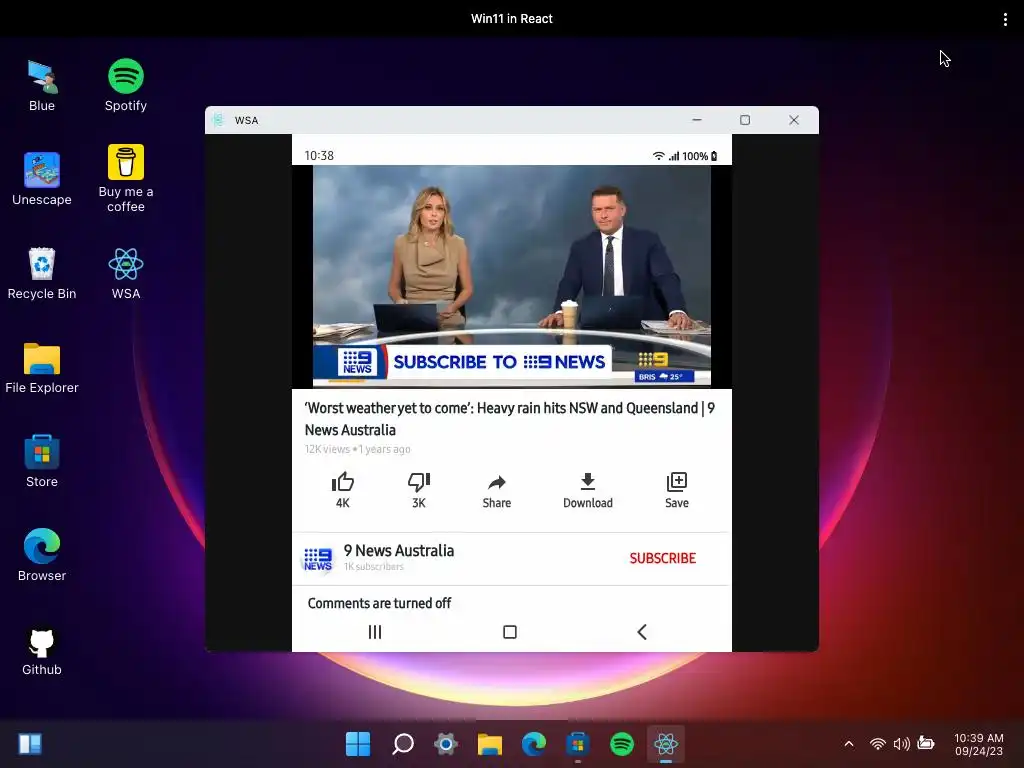This screenshot has height=768, width=1024.
Task: Launch Unescape from the desktop
Action: [x=42, y=179]
